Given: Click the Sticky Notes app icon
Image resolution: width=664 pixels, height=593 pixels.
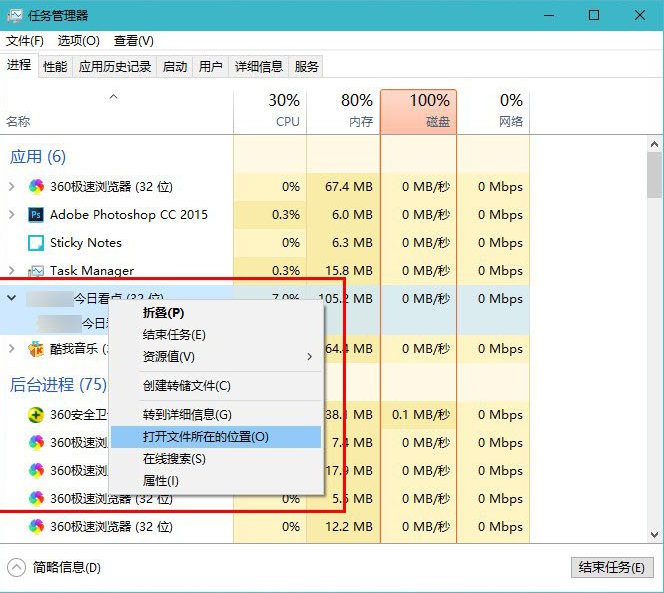Looking at the screenshot, I should coord(36,243).
